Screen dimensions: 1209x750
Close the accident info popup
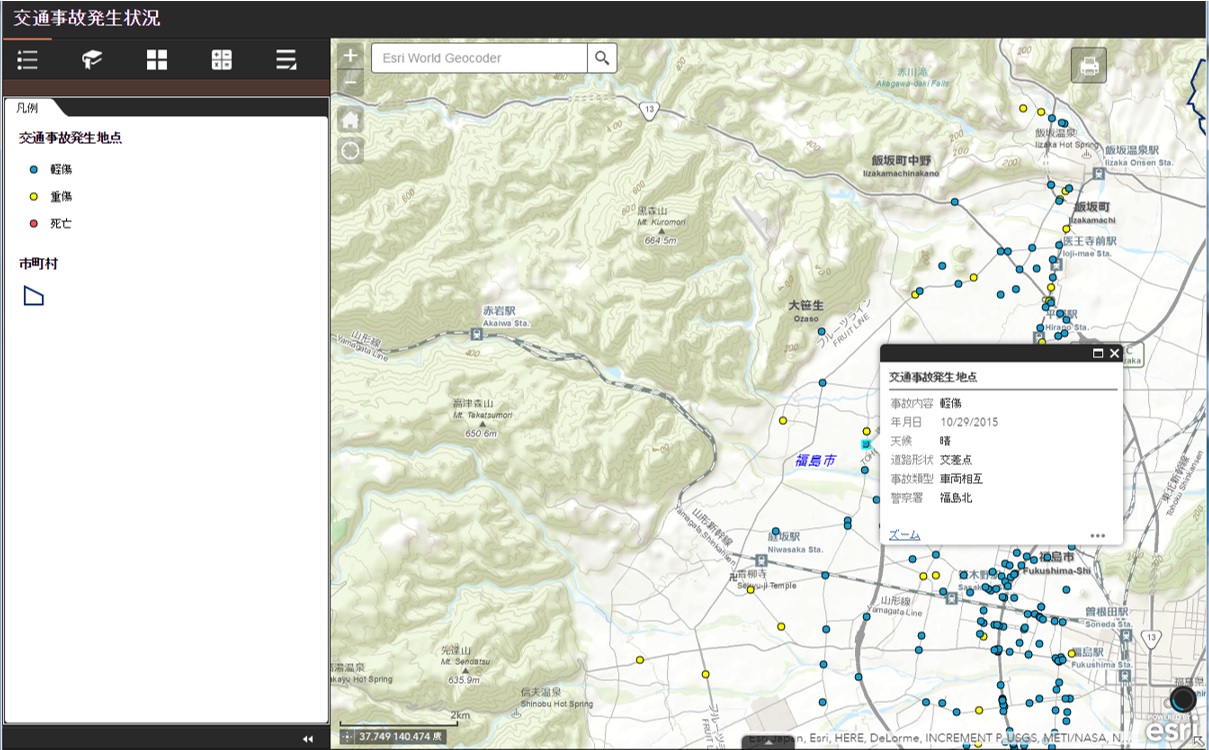click(x=1114, y=354)
